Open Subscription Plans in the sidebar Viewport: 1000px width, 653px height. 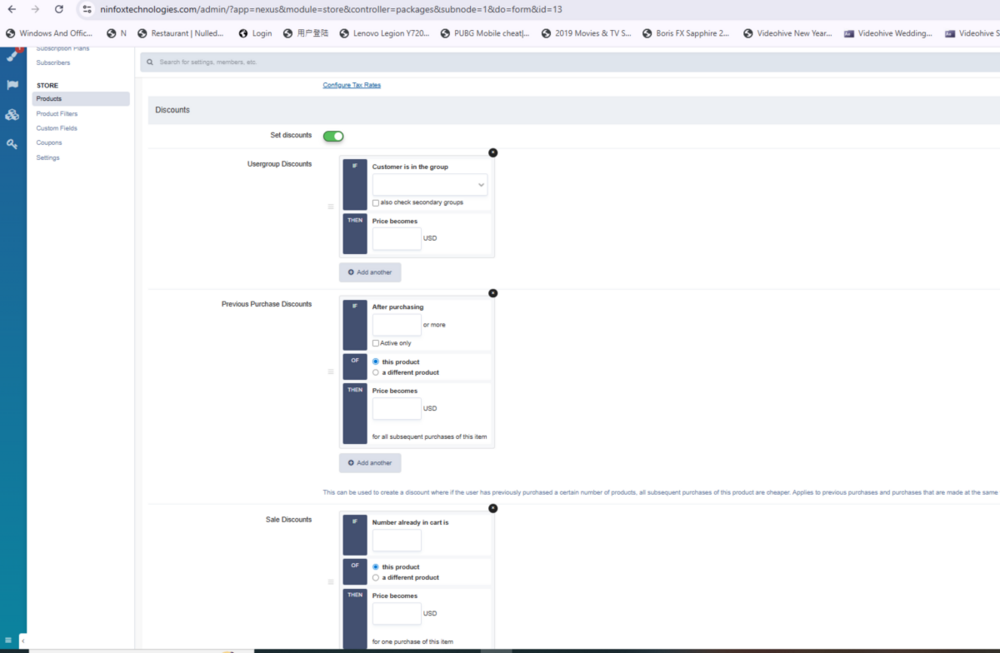point(62,48)
